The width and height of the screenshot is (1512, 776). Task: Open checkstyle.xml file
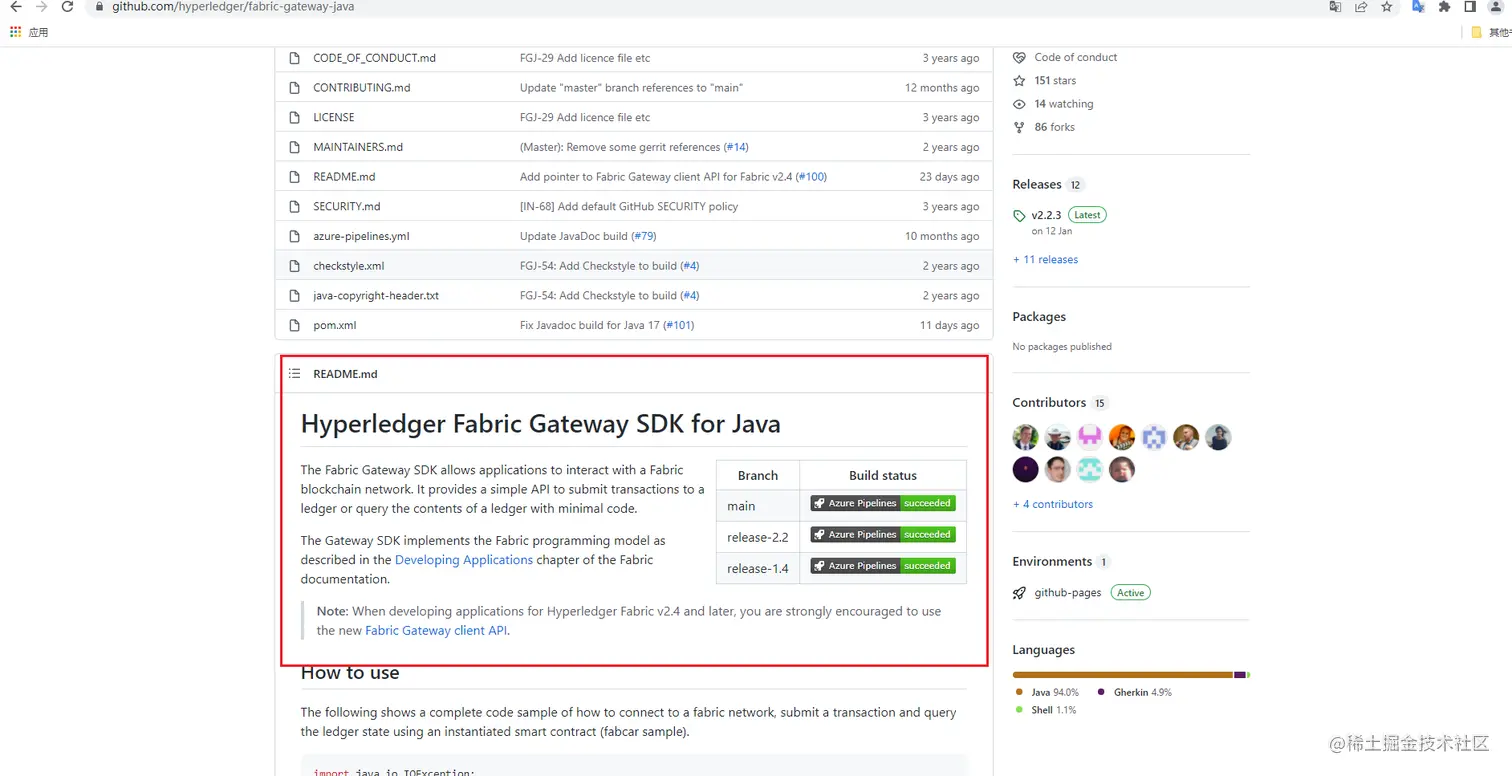pyautogui.click(x=348, y=266)
